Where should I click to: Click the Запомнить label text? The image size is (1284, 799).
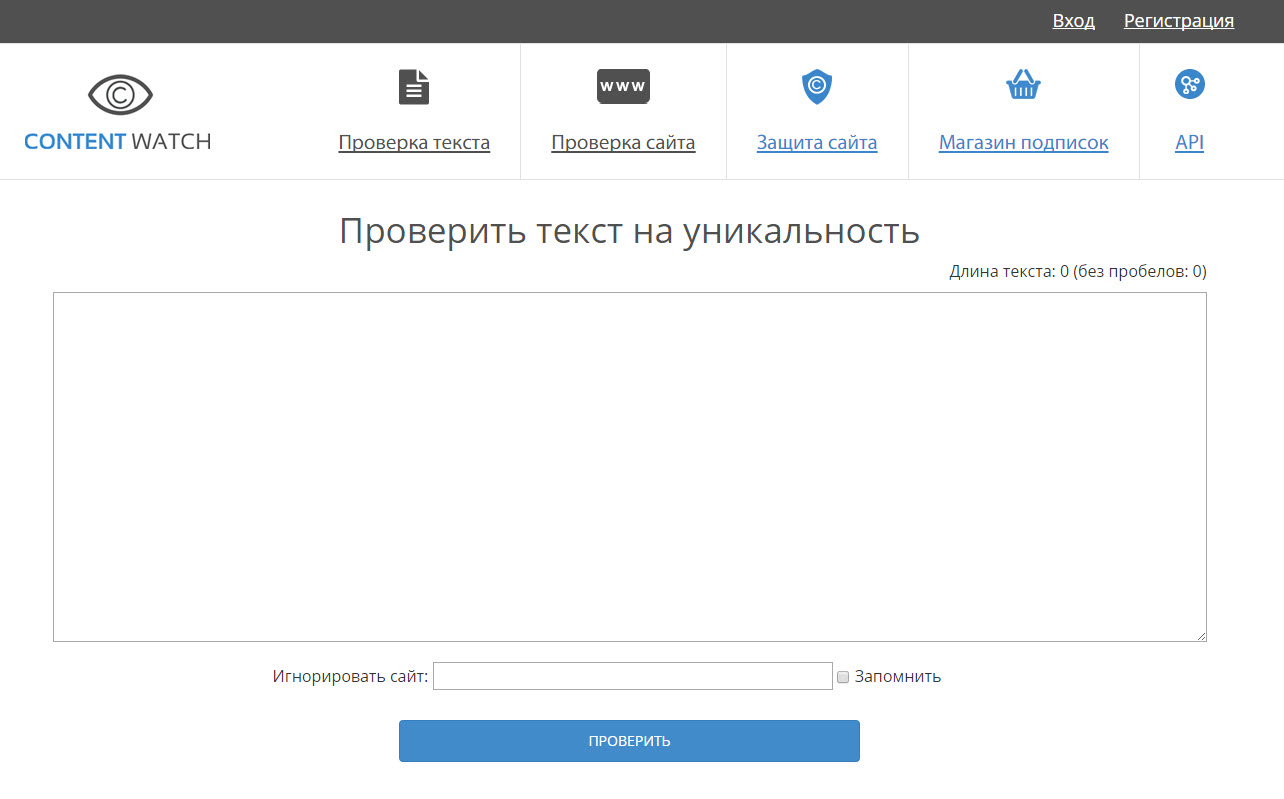pyautogui.click(x=897, y=676)
